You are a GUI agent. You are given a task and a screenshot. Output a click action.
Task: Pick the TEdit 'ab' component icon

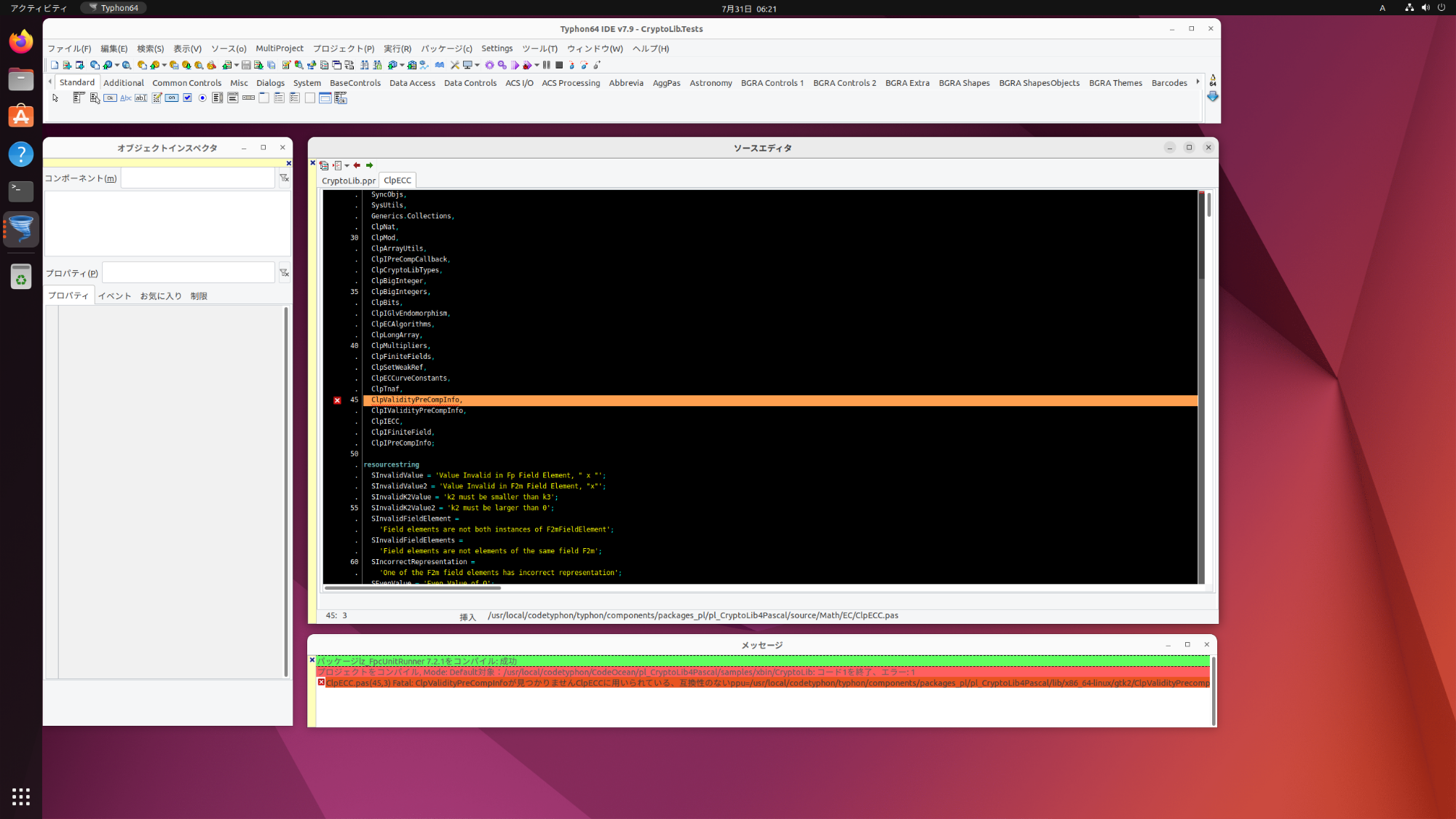(x=141, y=98)
